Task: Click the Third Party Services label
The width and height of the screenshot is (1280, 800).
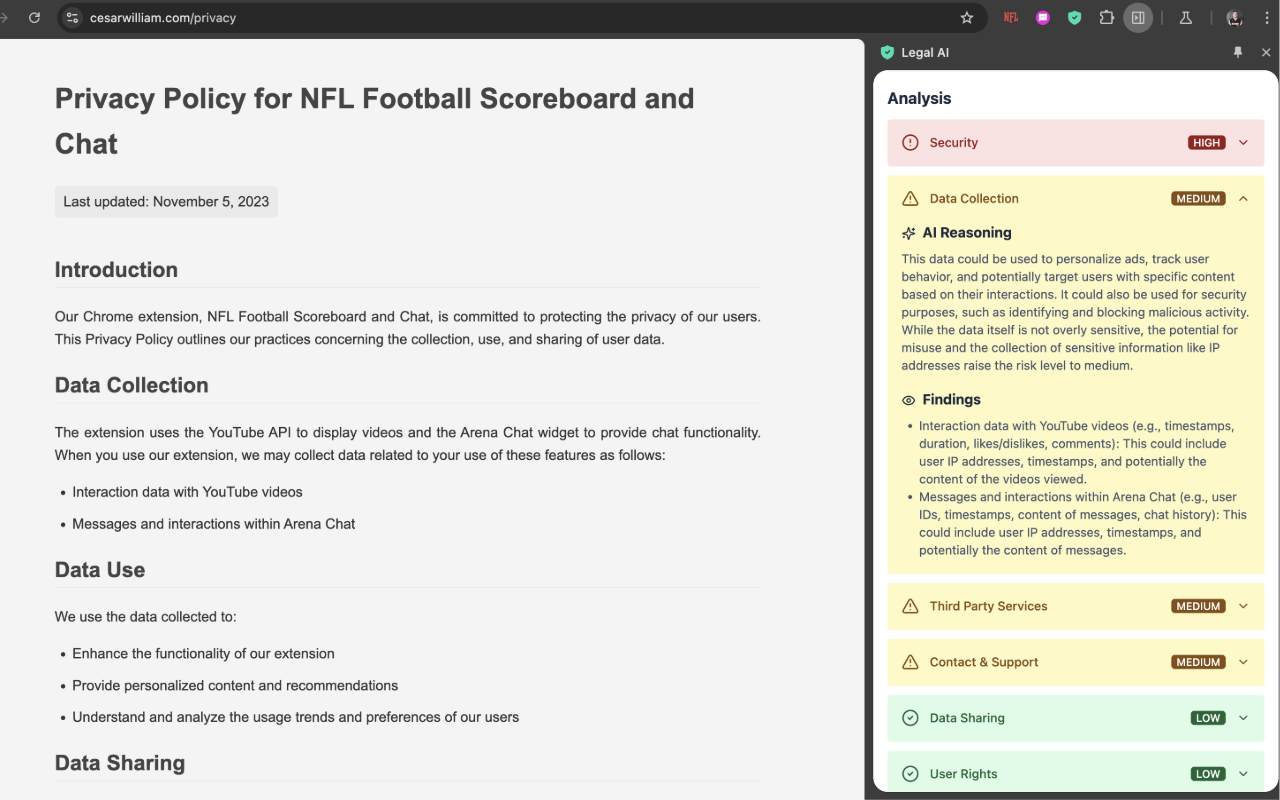Action: coord(988,606)
